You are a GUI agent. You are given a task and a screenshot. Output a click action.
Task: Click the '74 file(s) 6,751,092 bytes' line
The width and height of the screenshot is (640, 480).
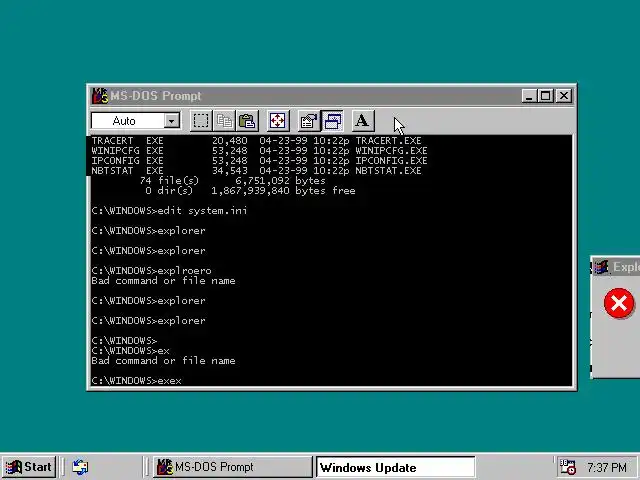click(x=233, y=181)
